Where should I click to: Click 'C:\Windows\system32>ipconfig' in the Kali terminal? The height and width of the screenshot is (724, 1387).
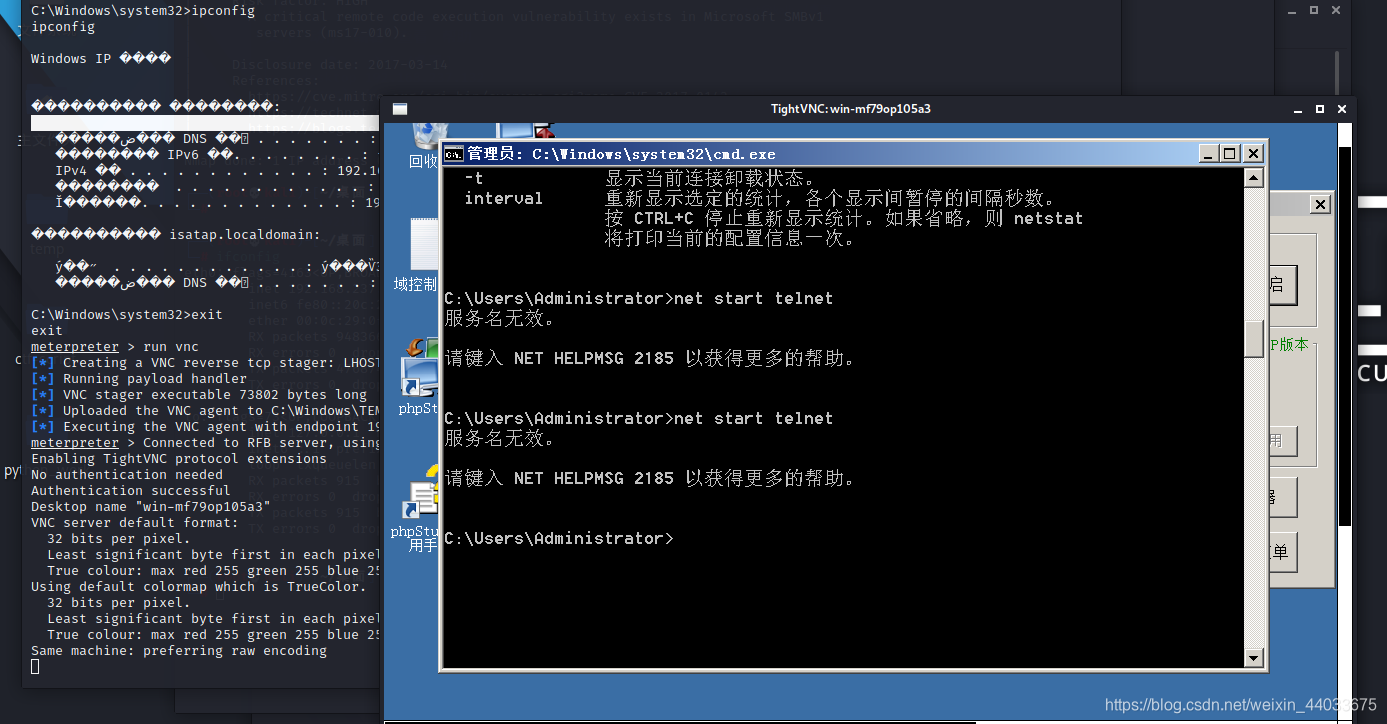[143, 11]
